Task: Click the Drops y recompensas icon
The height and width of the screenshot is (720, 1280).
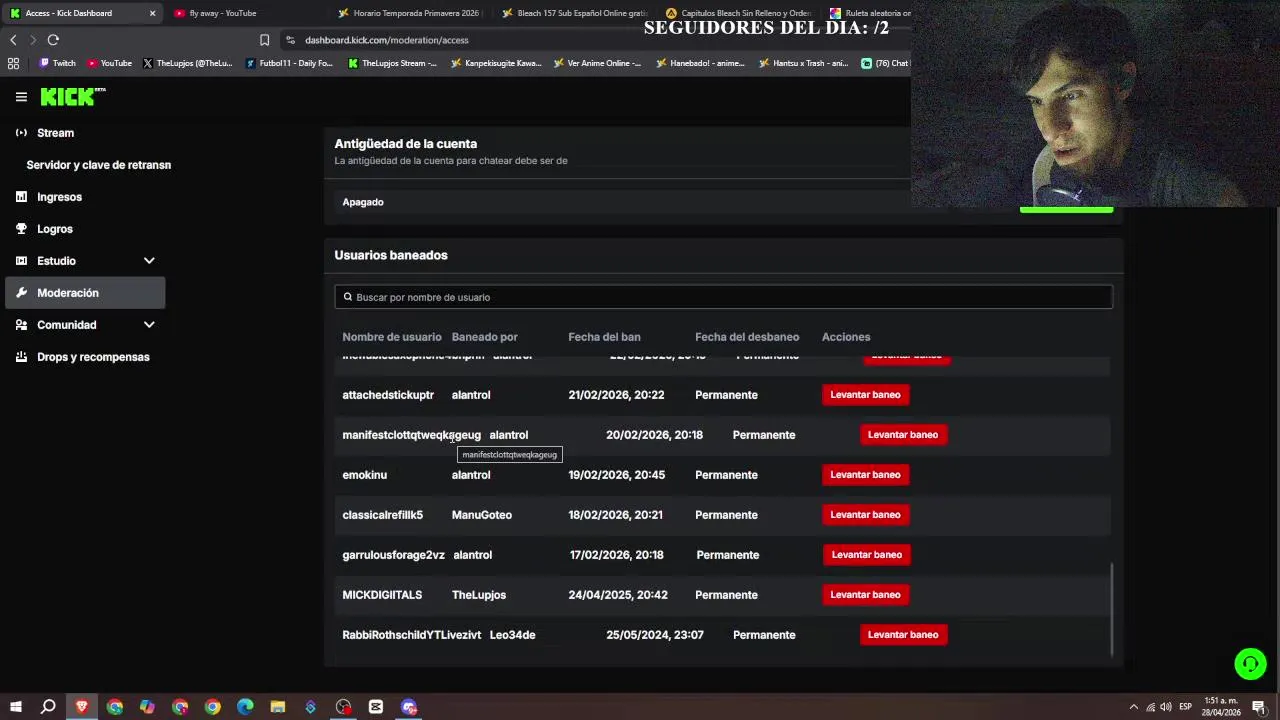Action: pos(21,357)
